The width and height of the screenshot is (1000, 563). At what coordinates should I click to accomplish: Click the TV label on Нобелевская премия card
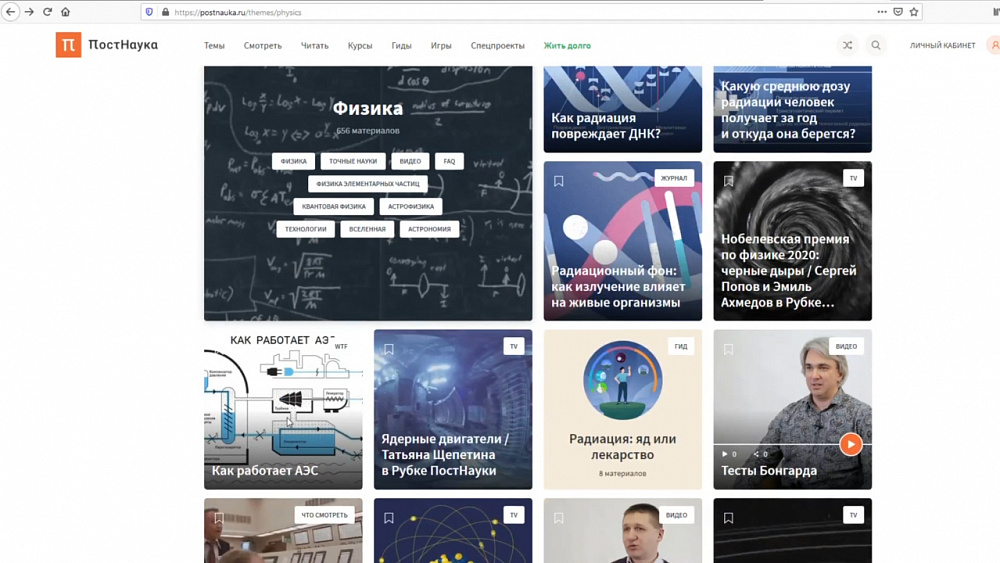click(853, 178)
